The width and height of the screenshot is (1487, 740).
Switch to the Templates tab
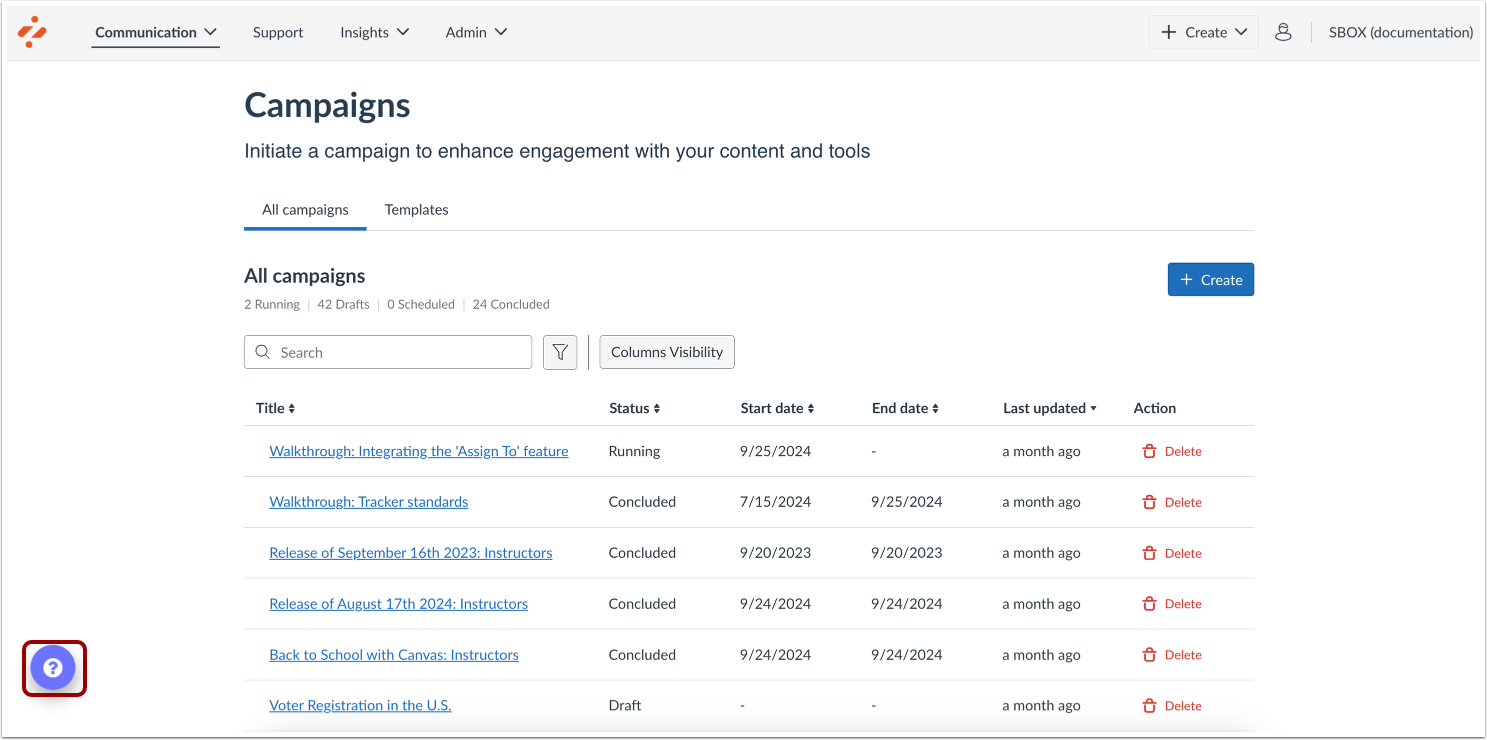pos(416,210)
